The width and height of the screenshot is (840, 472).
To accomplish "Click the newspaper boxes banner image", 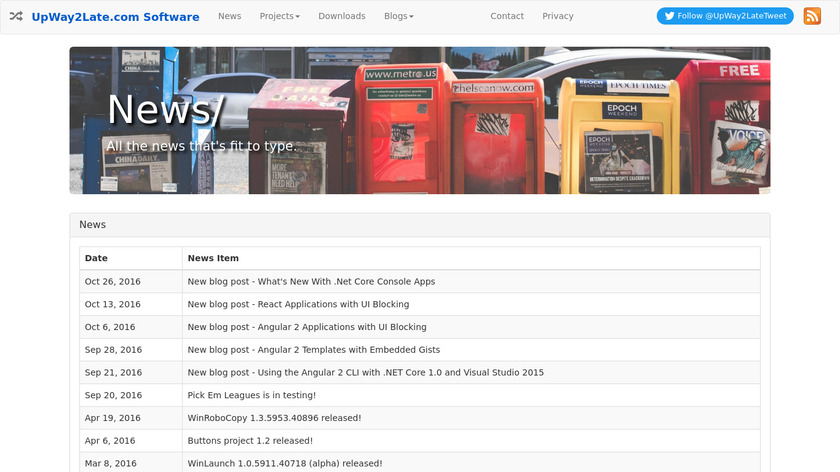I will pos(420,120).
